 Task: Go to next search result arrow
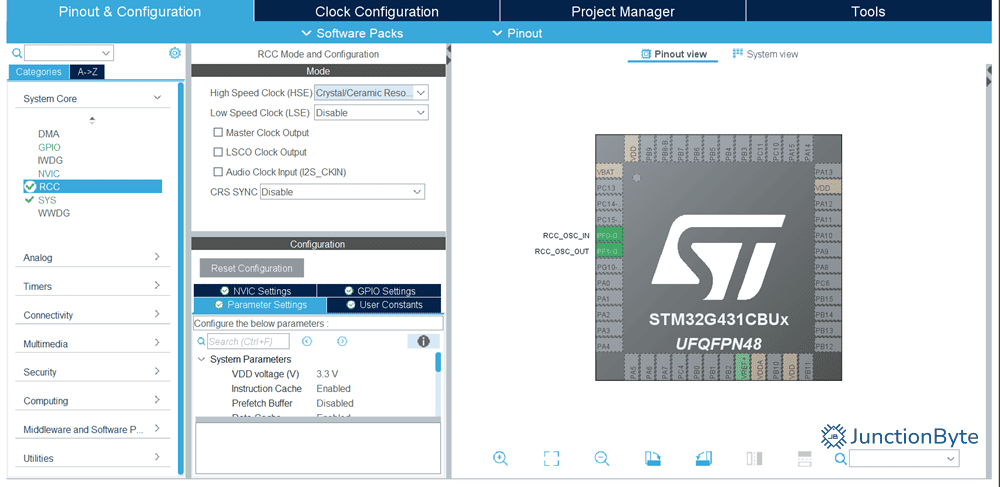[342, 342]
